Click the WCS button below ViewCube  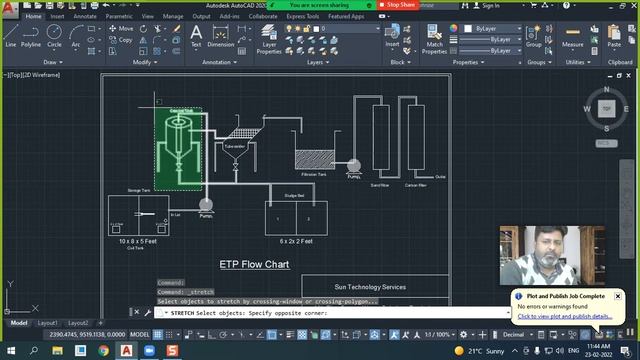pos(607,143)
